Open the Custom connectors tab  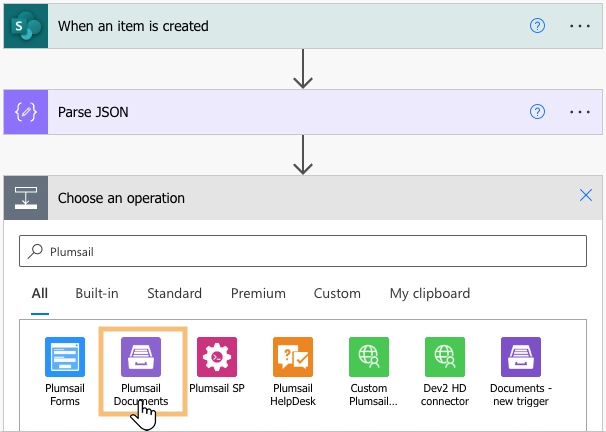tap(337, 293)
